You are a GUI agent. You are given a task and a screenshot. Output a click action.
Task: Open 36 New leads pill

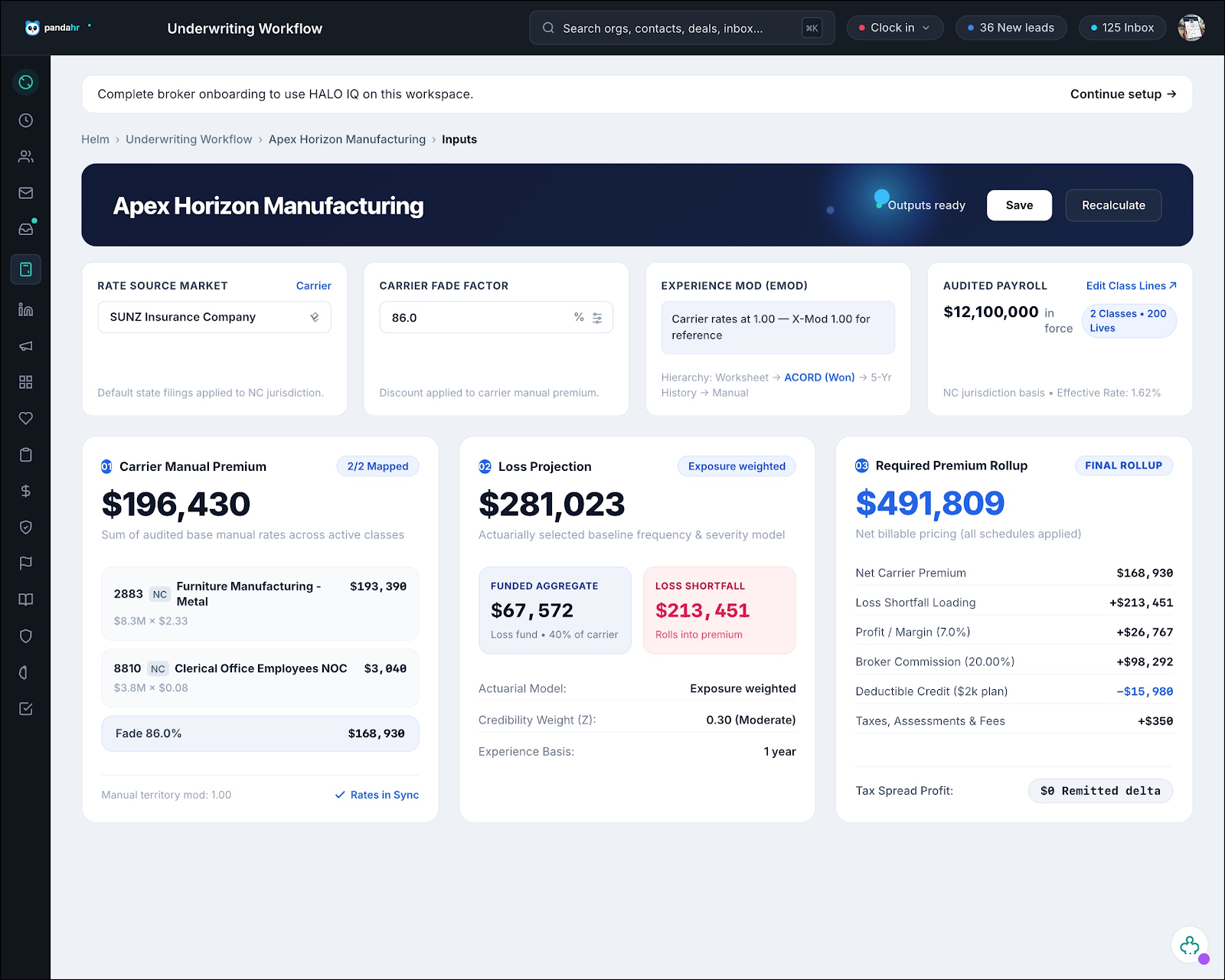click(1011, 28)
